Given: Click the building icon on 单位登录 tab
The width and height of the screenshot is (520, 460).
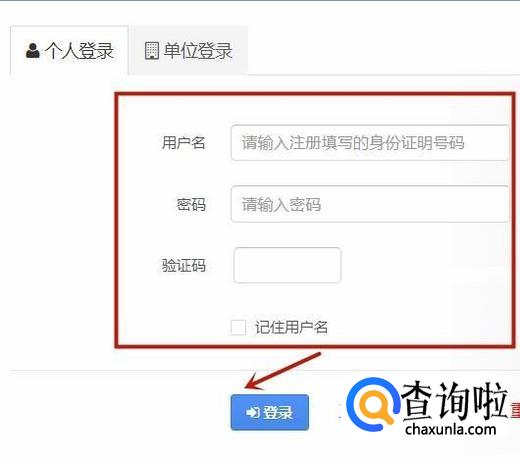Looking at the screenshot, I should (x=152, y=50).
